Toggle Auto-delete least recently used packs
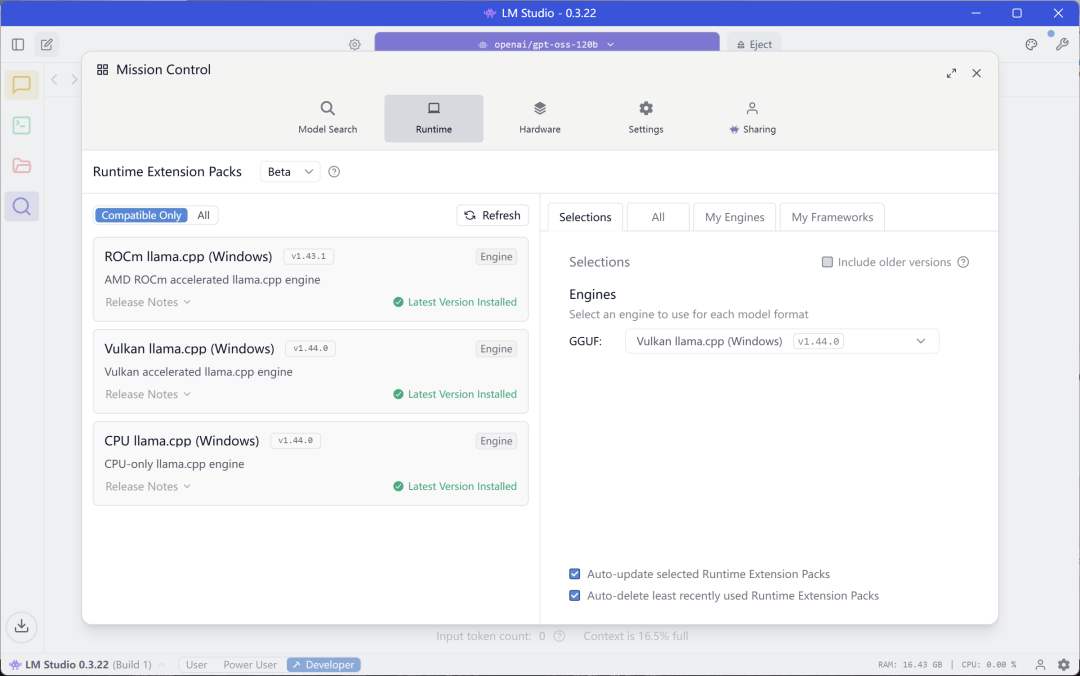 coord(575,596)
